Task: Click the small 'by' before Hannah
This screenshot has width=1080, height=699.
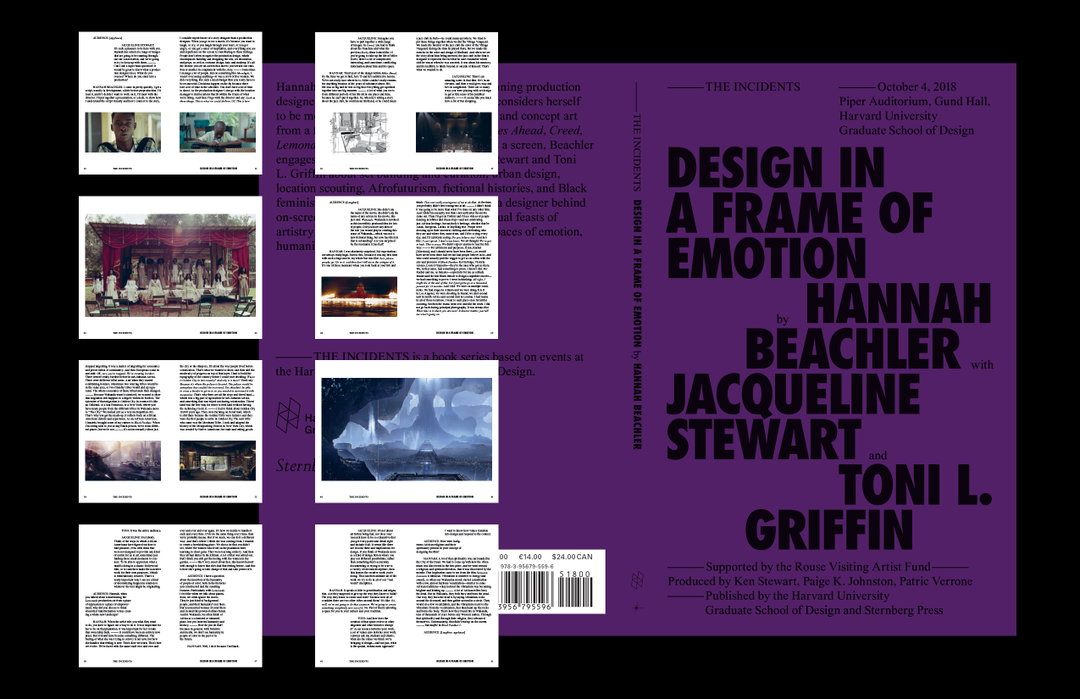Action: [782, 320]
